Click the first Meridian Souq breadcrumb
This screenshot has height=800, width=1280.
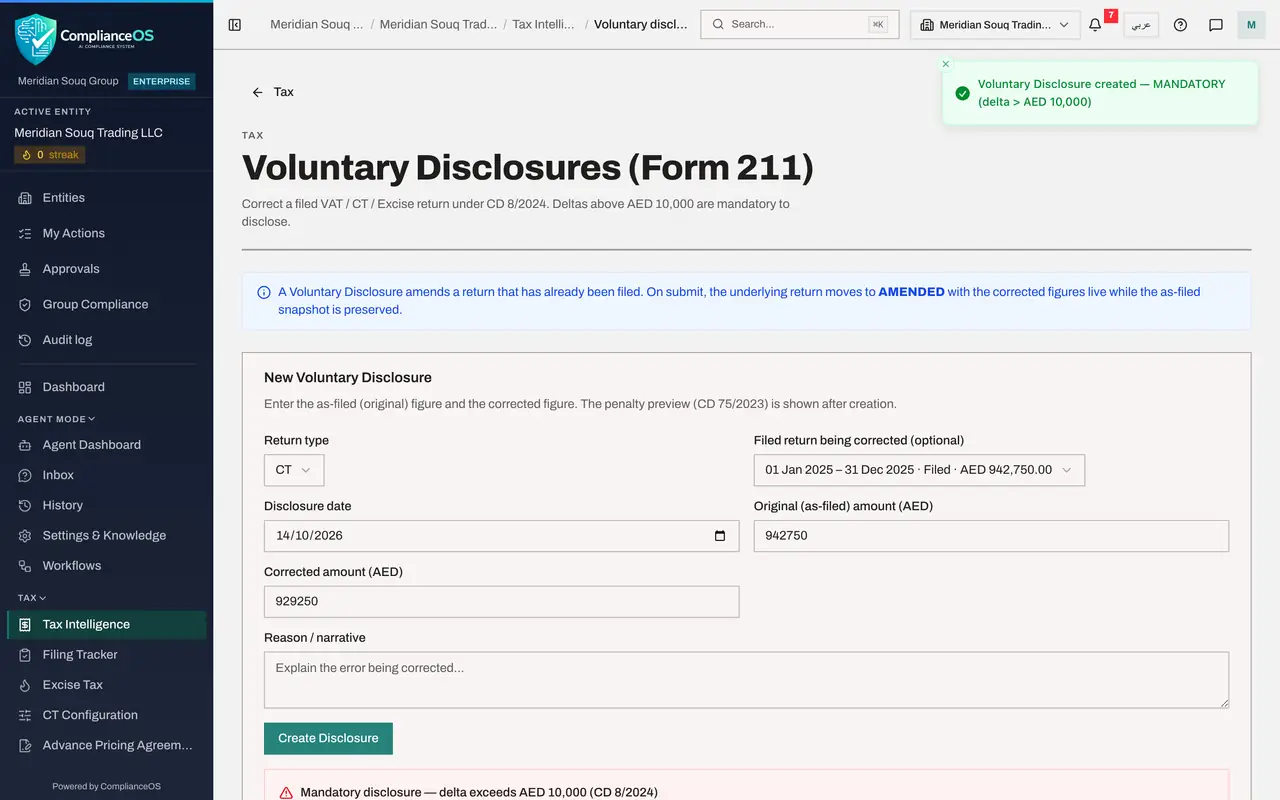pyautogui.click(x=317, y=25)
